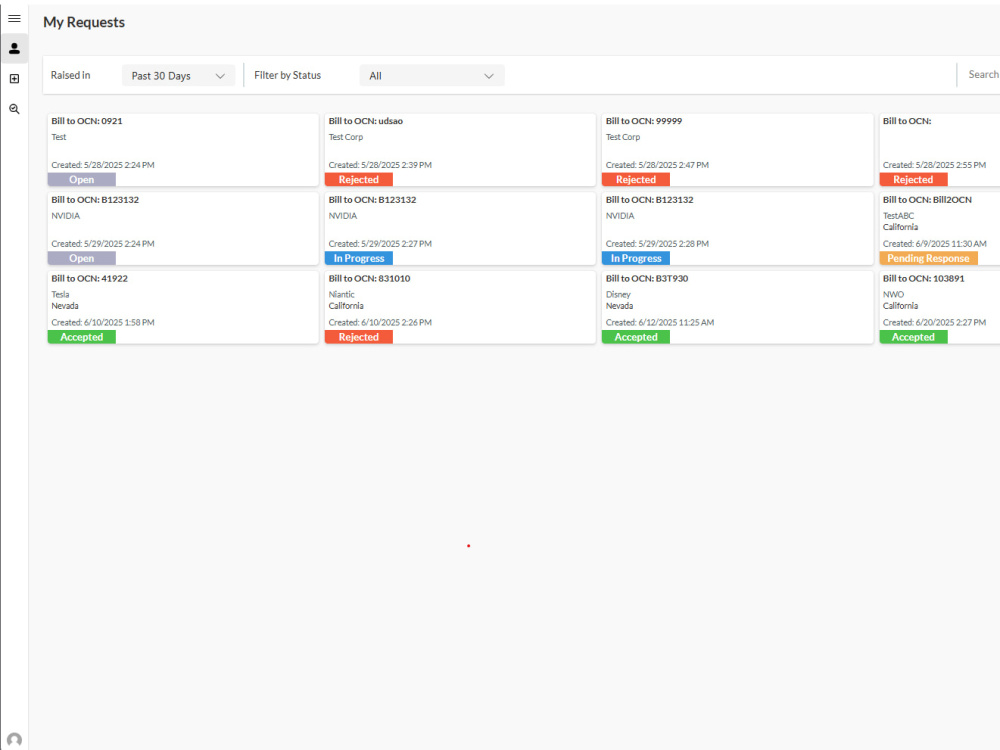Click Created: 6/9/2025 11:30 AM text
Image resolution: width=1000 pixels, height=750 pixels.
pyautogui.click(x=934, y=244)
